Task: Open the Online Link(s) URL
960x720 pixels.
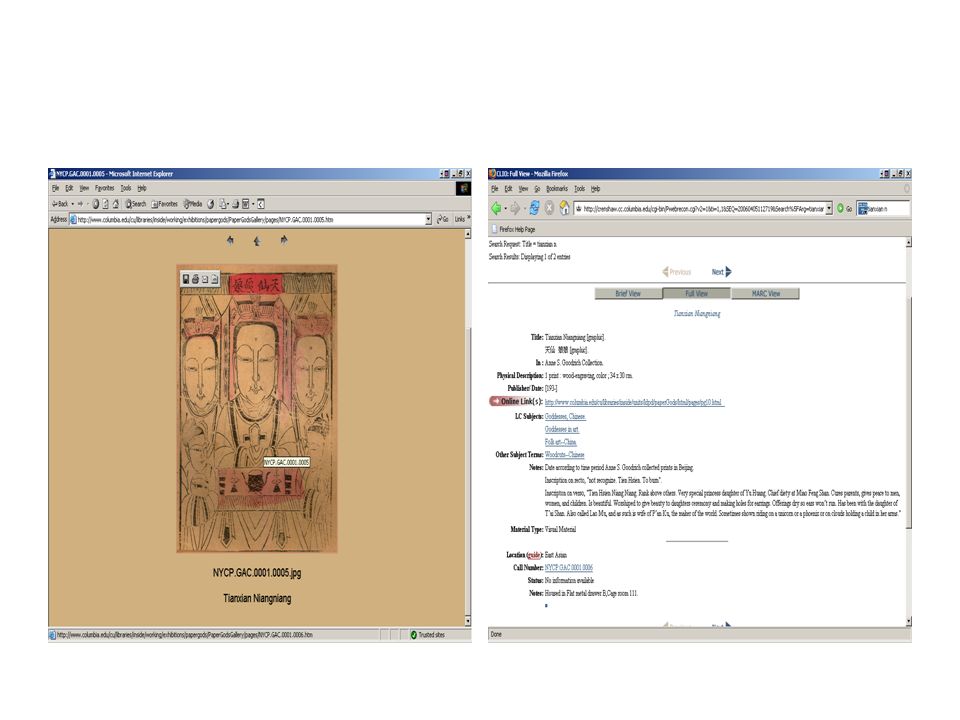Action: [x=634, y=402]
